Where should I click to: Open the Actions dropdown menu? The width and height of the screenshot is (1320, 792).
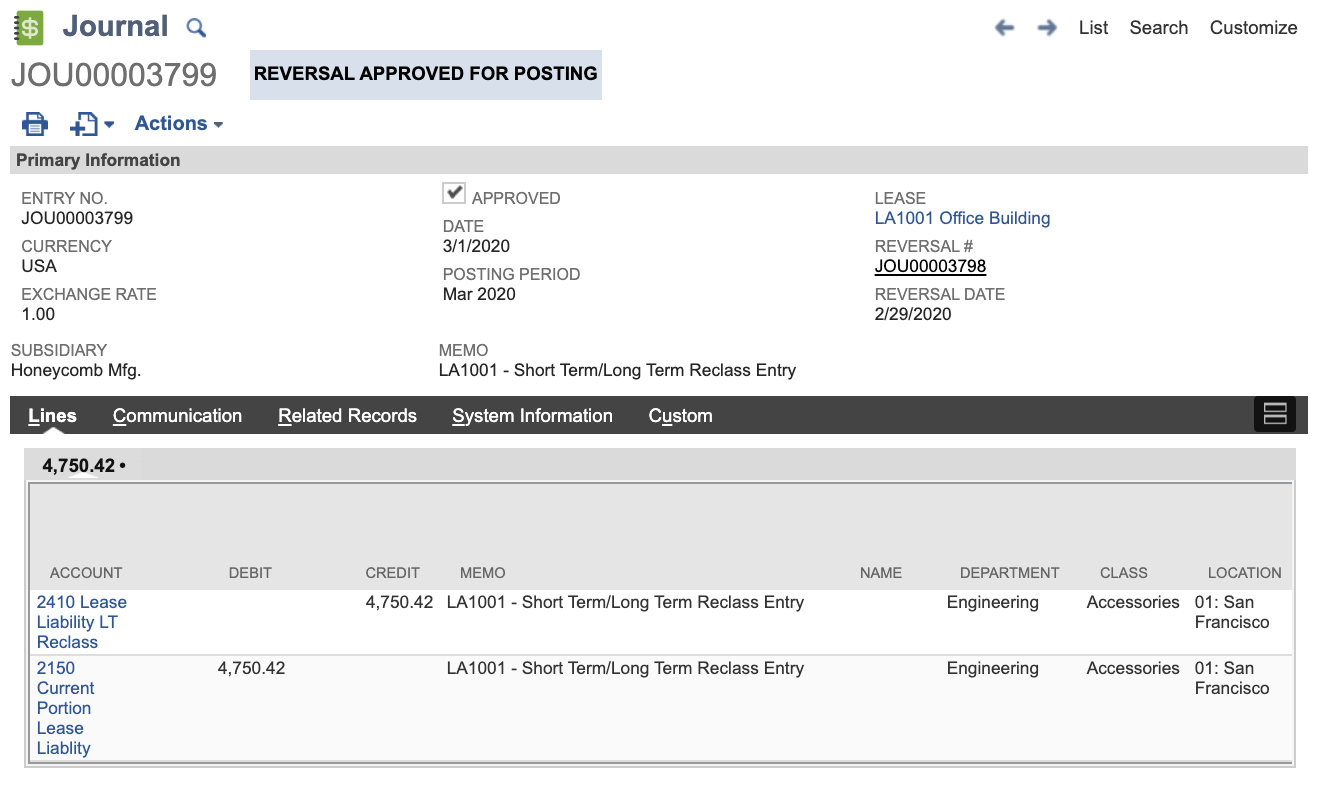[178, 124]
